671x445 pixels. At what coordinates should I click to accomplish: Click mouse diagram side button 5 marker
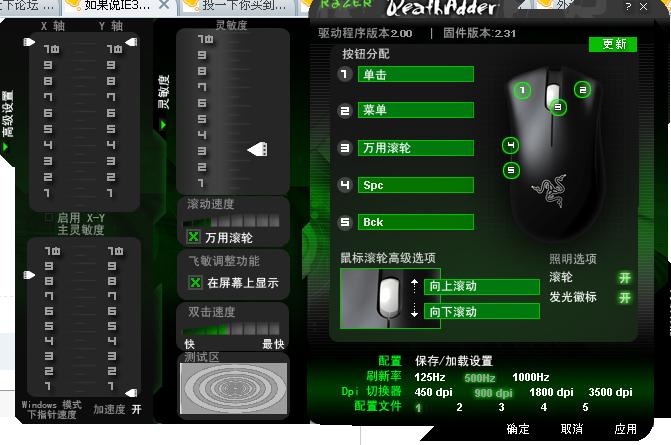click(x=511, y=170)
